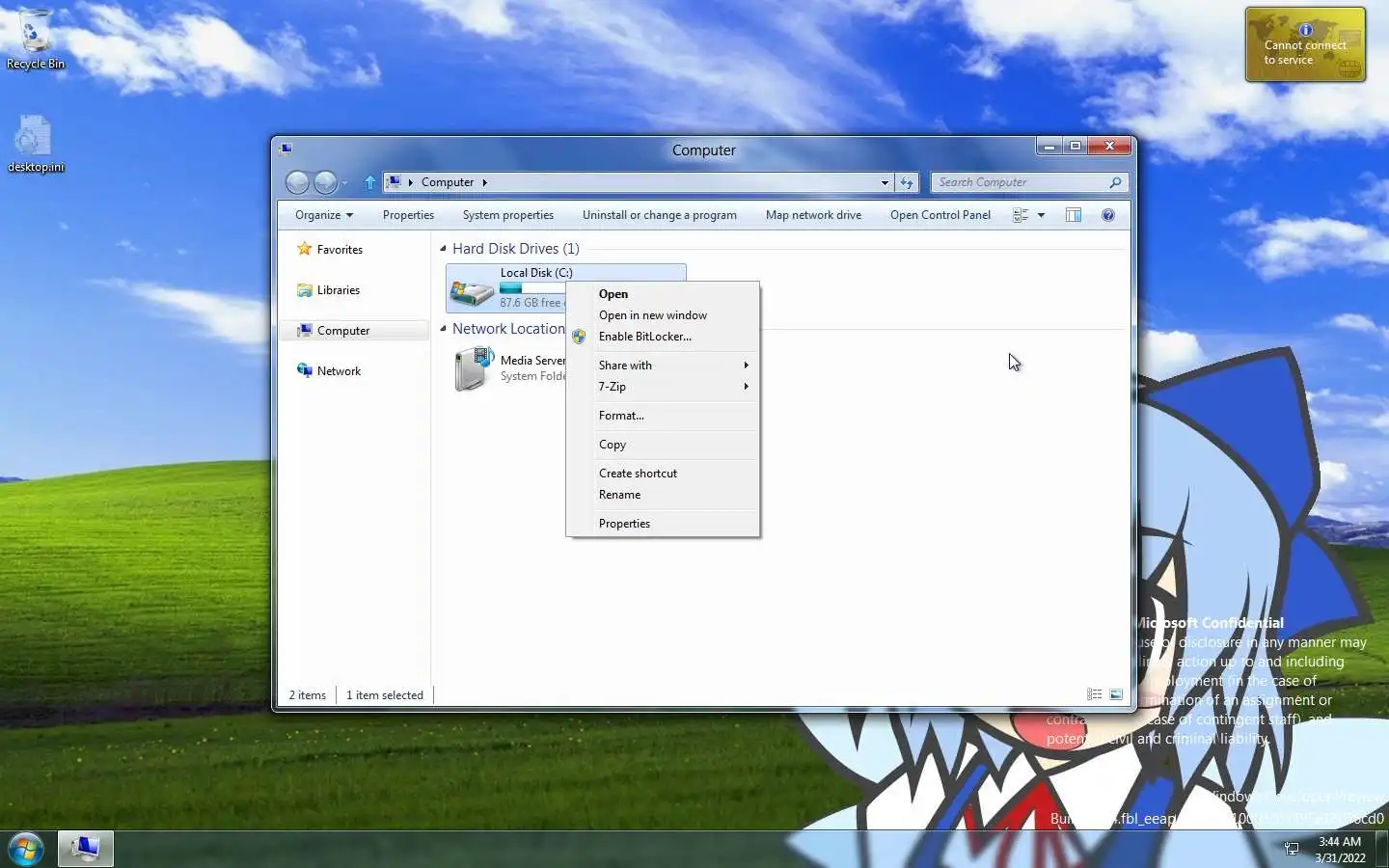The height and width of the screenshot is (868, 1389).
Task: Switch to details view in status bar
Action: (x=1095, y=694)
